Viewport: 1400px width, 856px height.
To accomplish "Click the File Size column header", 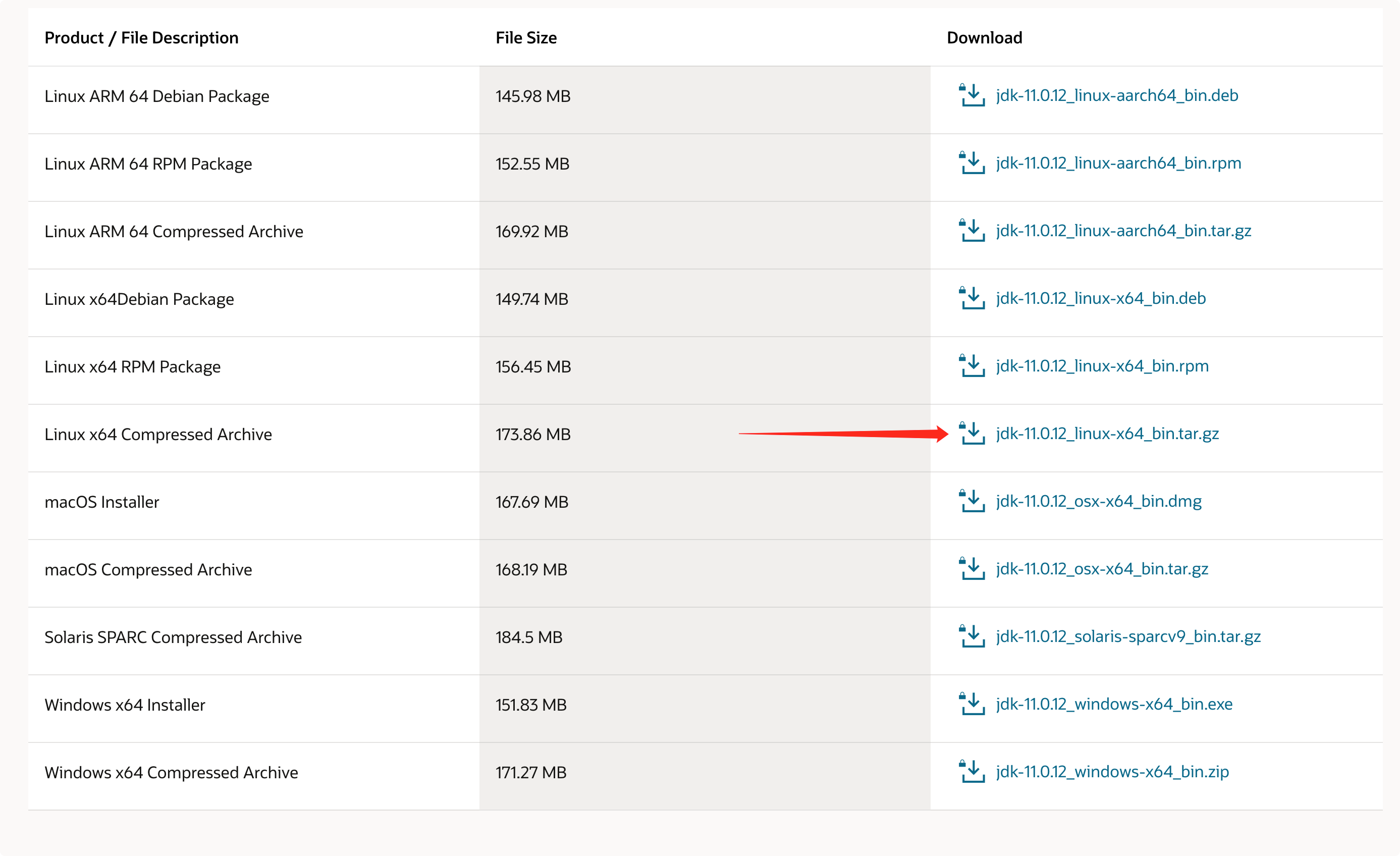I will pyautogui.click(x=525, y=37).
